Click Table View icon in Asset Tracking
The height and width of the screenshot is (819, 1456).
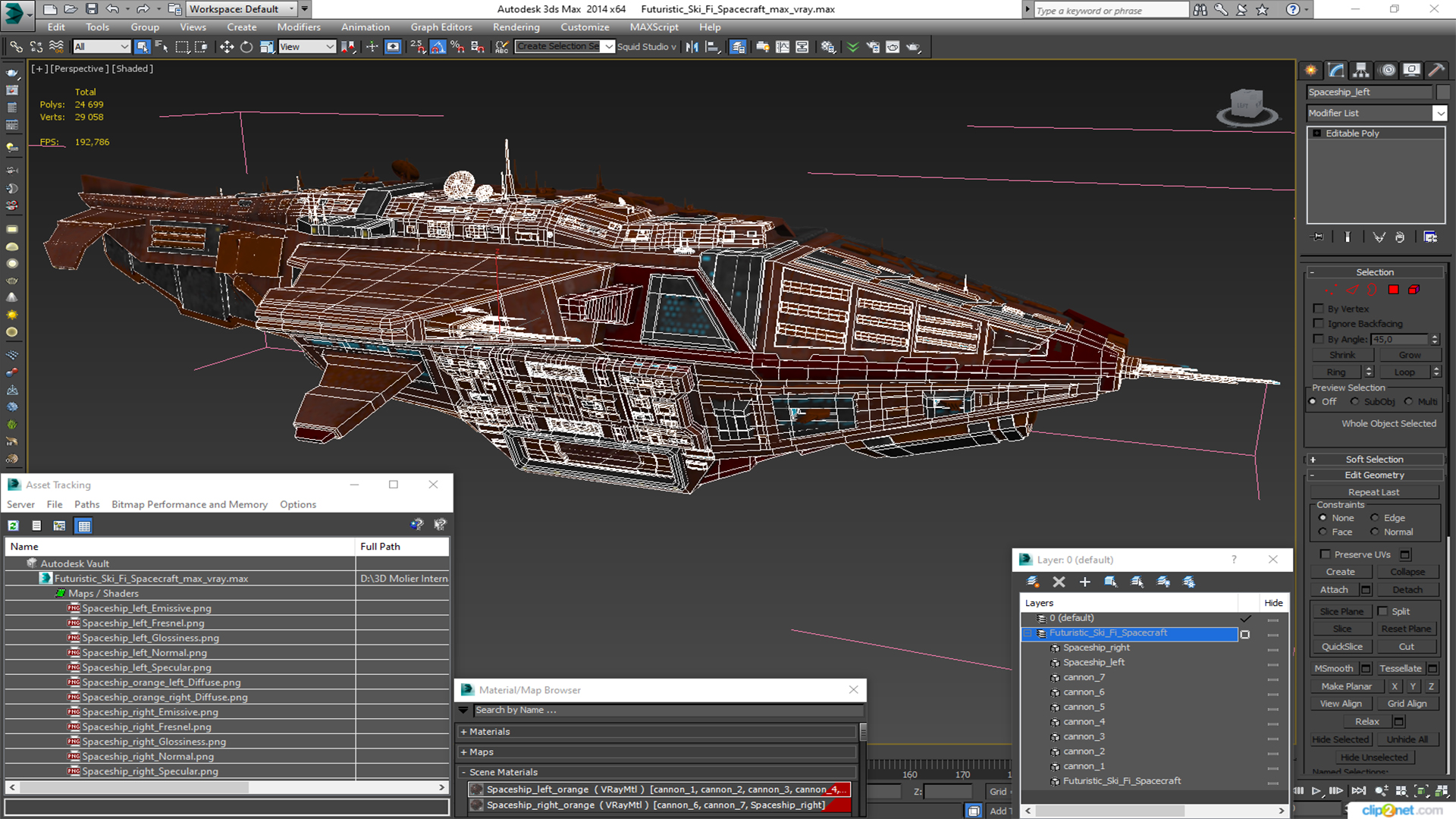83,526
